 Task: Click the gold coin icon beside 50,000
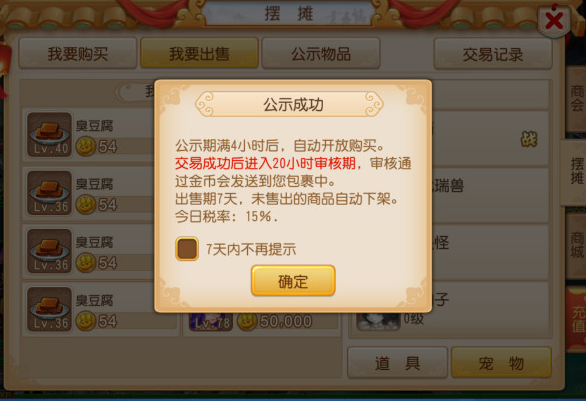(x=247, y=321)
